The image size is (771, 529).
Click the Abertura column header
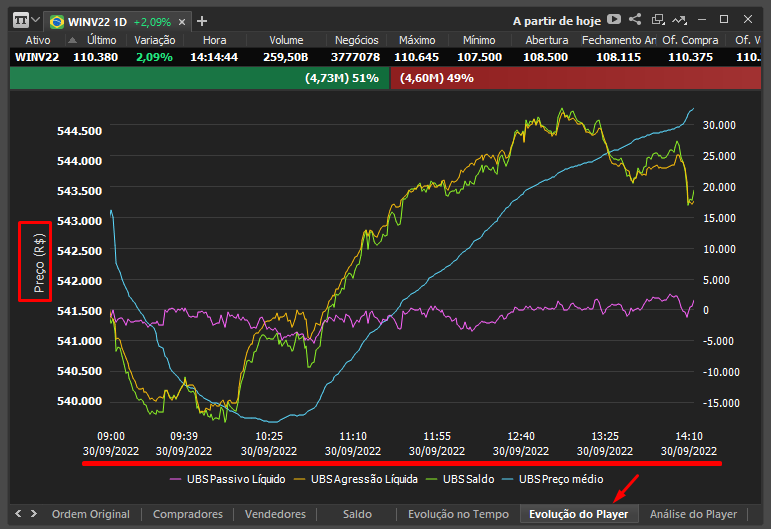tap(546, 40)
